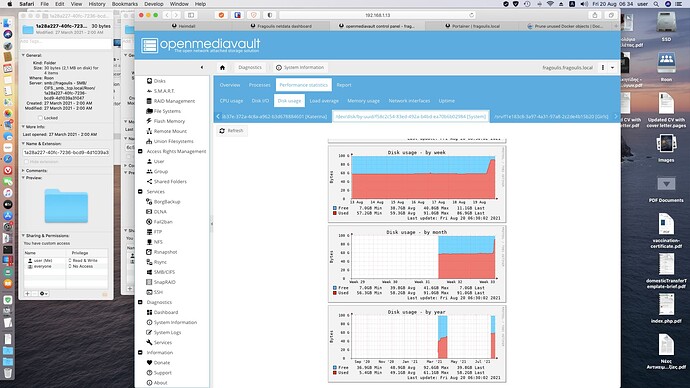Screen dimensions: 690x388
Task: Switch to the CPU usage tab
Action: 231,101
